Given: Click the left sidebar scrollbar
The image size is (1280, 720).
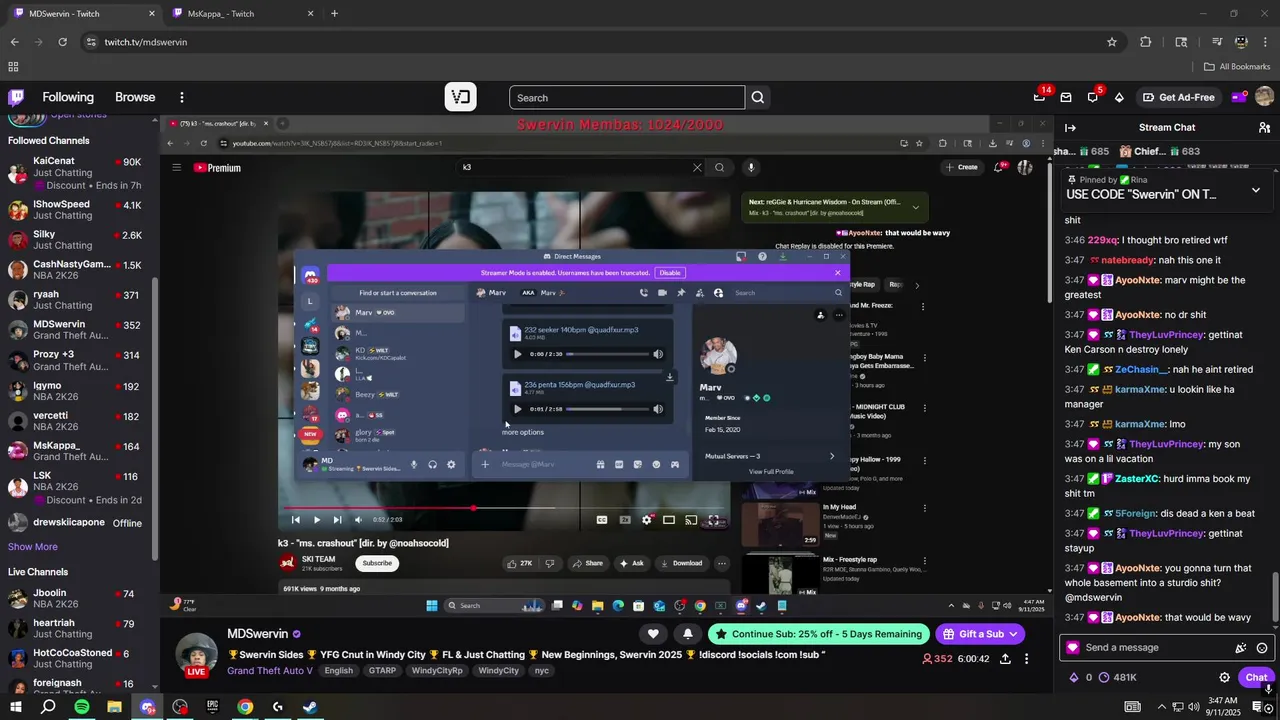Looking at the screenshot, I should pyautogui.click(x=155, y=420).
